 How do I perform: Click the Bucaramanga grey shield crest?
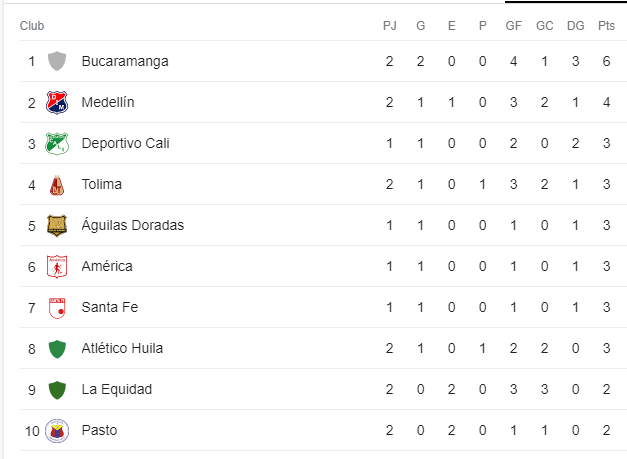pyautogui.click(x=57, y=61)
